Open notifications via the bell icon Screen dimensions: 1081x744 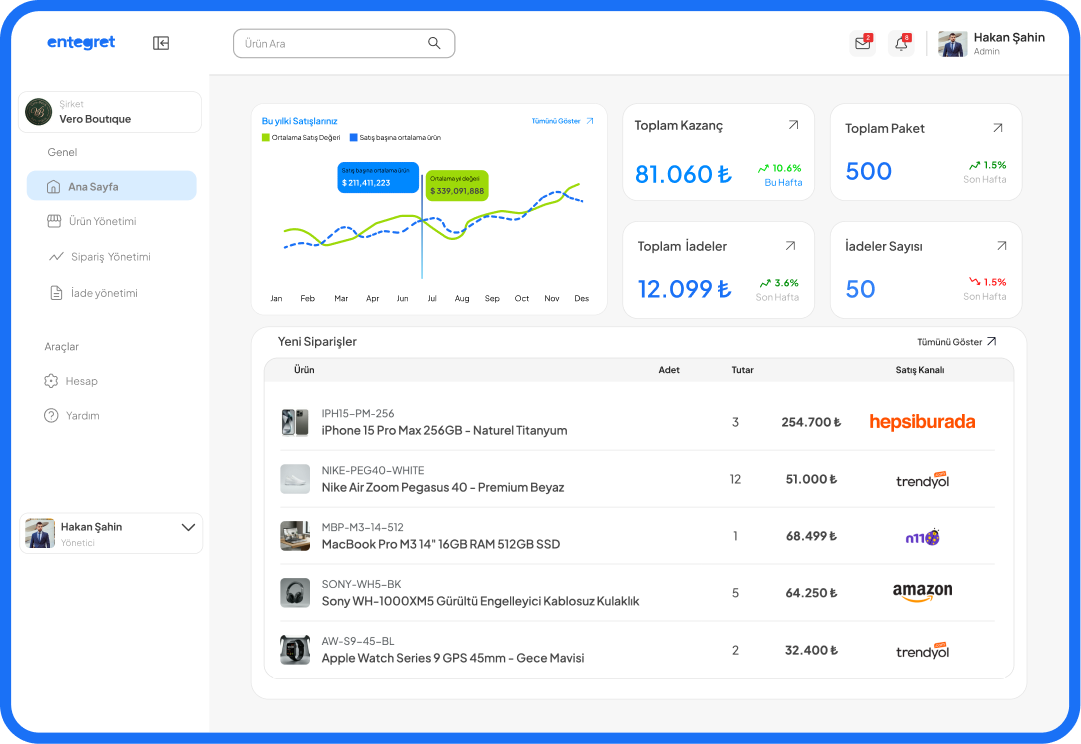[901, 43]
